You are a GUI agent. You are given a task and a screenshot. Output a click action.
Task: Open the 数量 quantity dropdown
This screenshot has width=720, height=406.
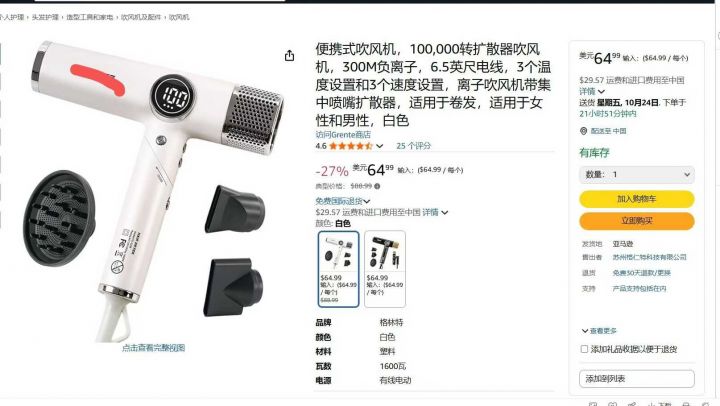pos(637,175)
